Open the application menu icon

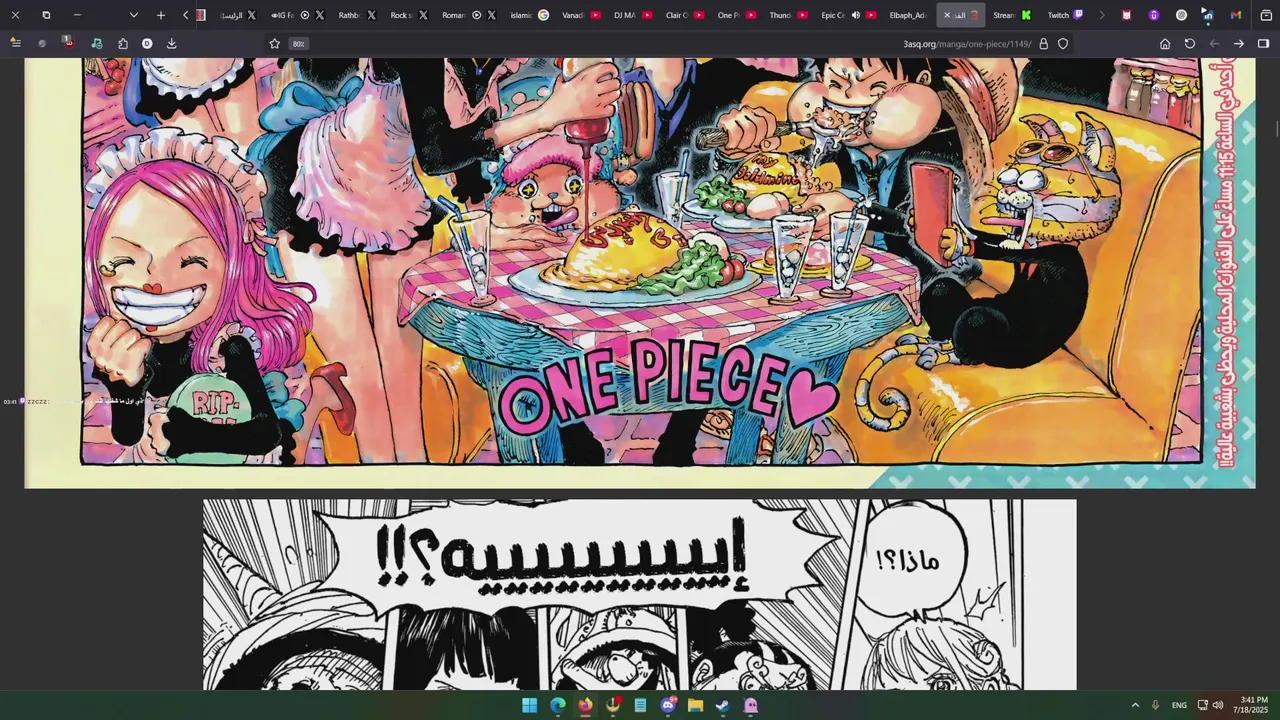point(15,43)
